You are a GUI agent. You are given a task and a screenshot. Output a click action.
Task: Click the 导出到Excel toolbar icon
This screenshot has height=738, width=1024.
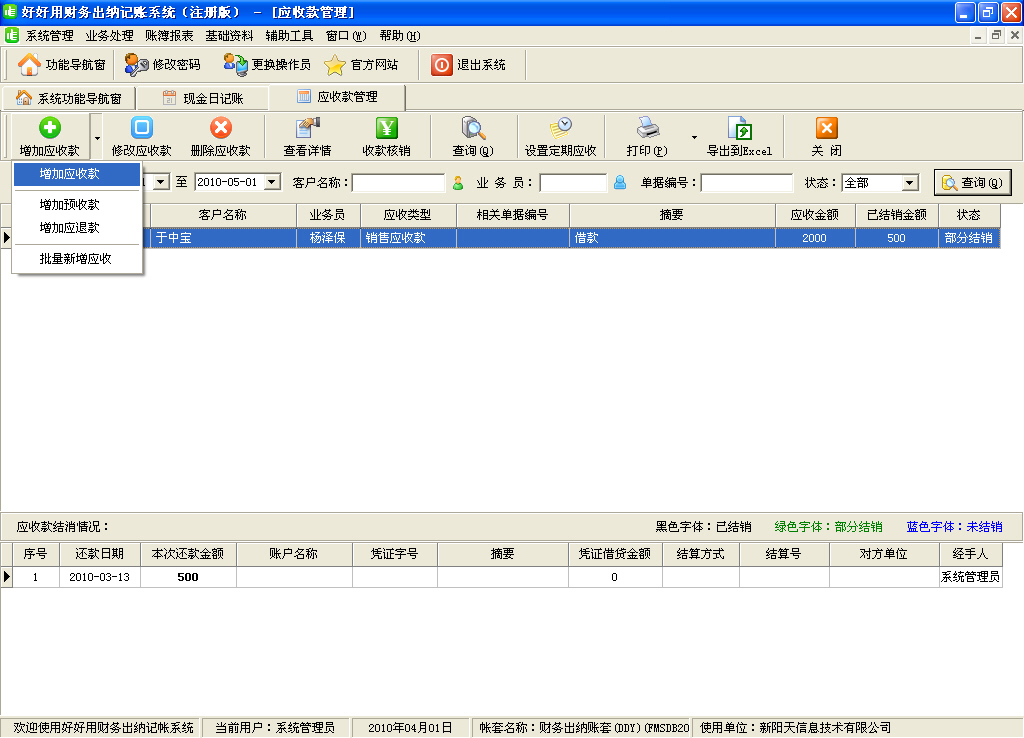click(739, 129)
